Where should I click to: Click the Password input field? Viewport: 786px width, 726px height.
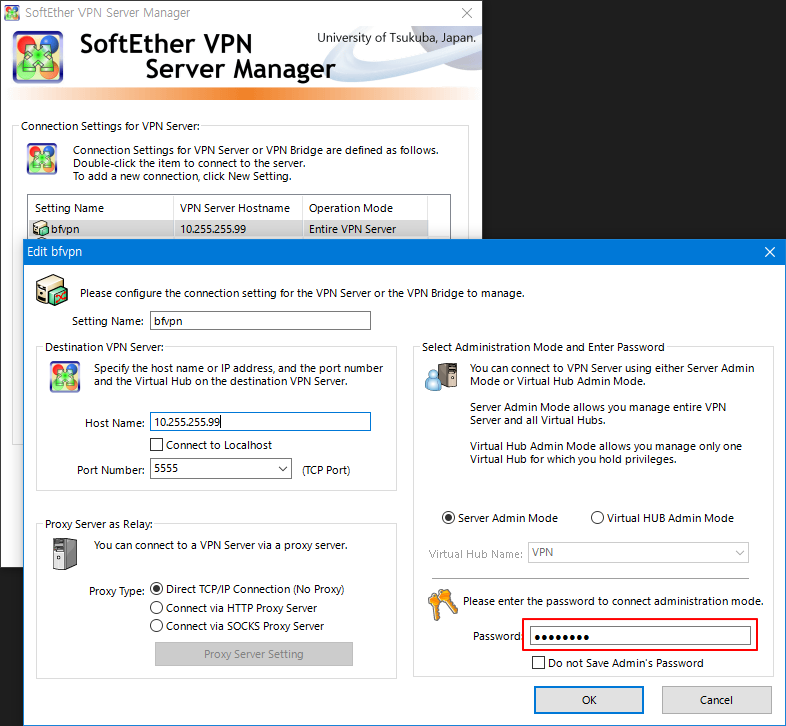(640, 636)
